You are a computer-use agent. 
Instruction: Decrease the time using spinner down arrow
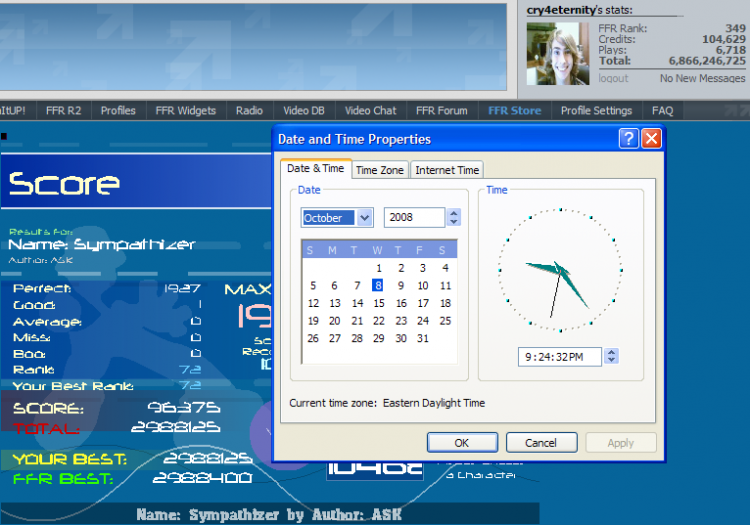pyautogui.click(x=611, y=360)
